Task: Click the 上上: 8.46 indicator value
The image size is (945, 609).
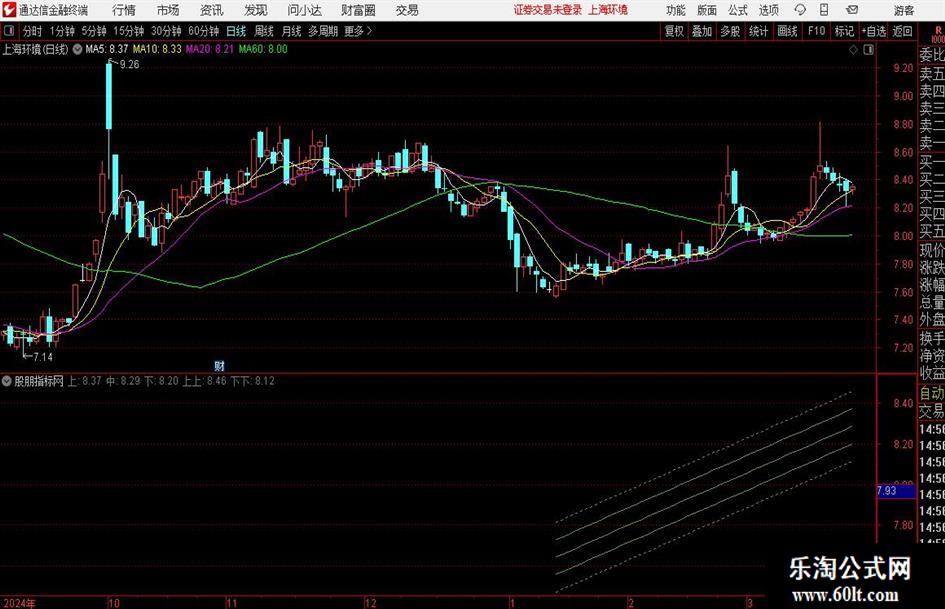Action: [205, 381]
